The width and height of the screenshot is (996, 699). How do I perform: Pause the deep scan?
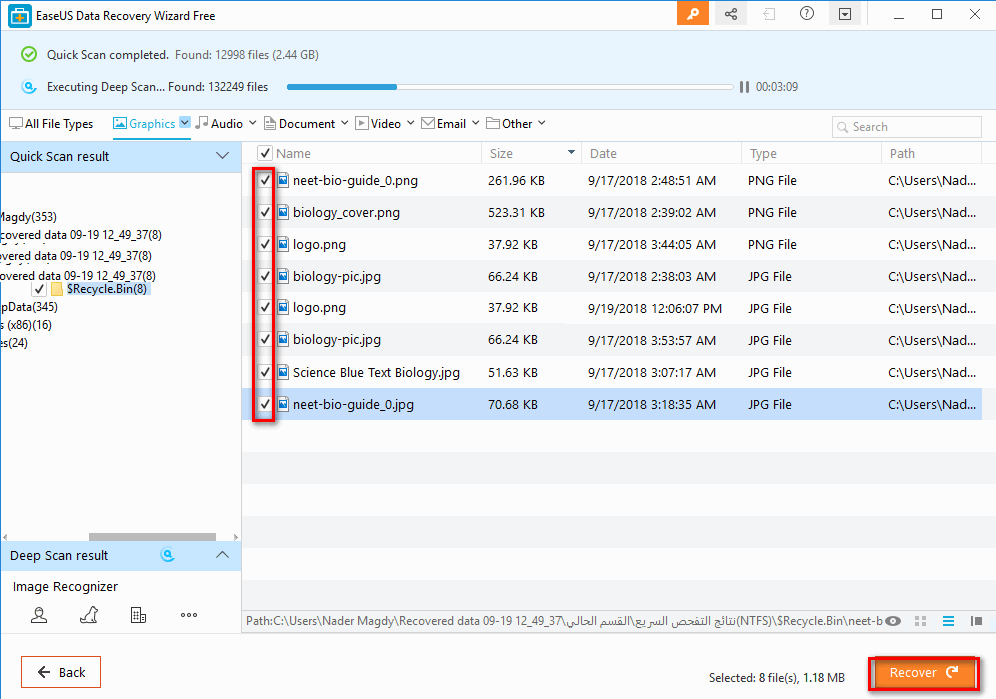(744, 87)
